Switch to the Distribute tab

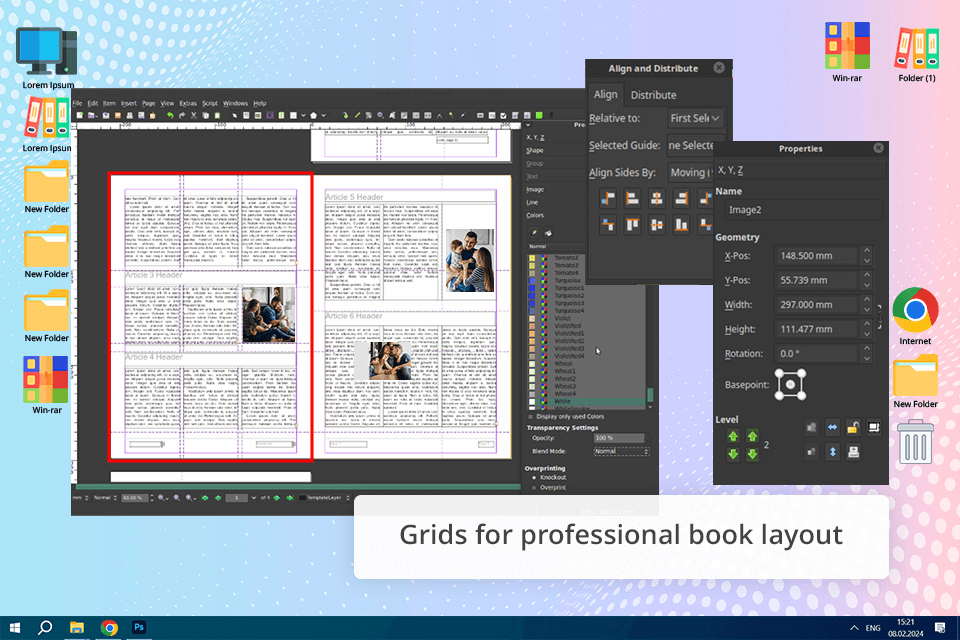click(653, 95)
